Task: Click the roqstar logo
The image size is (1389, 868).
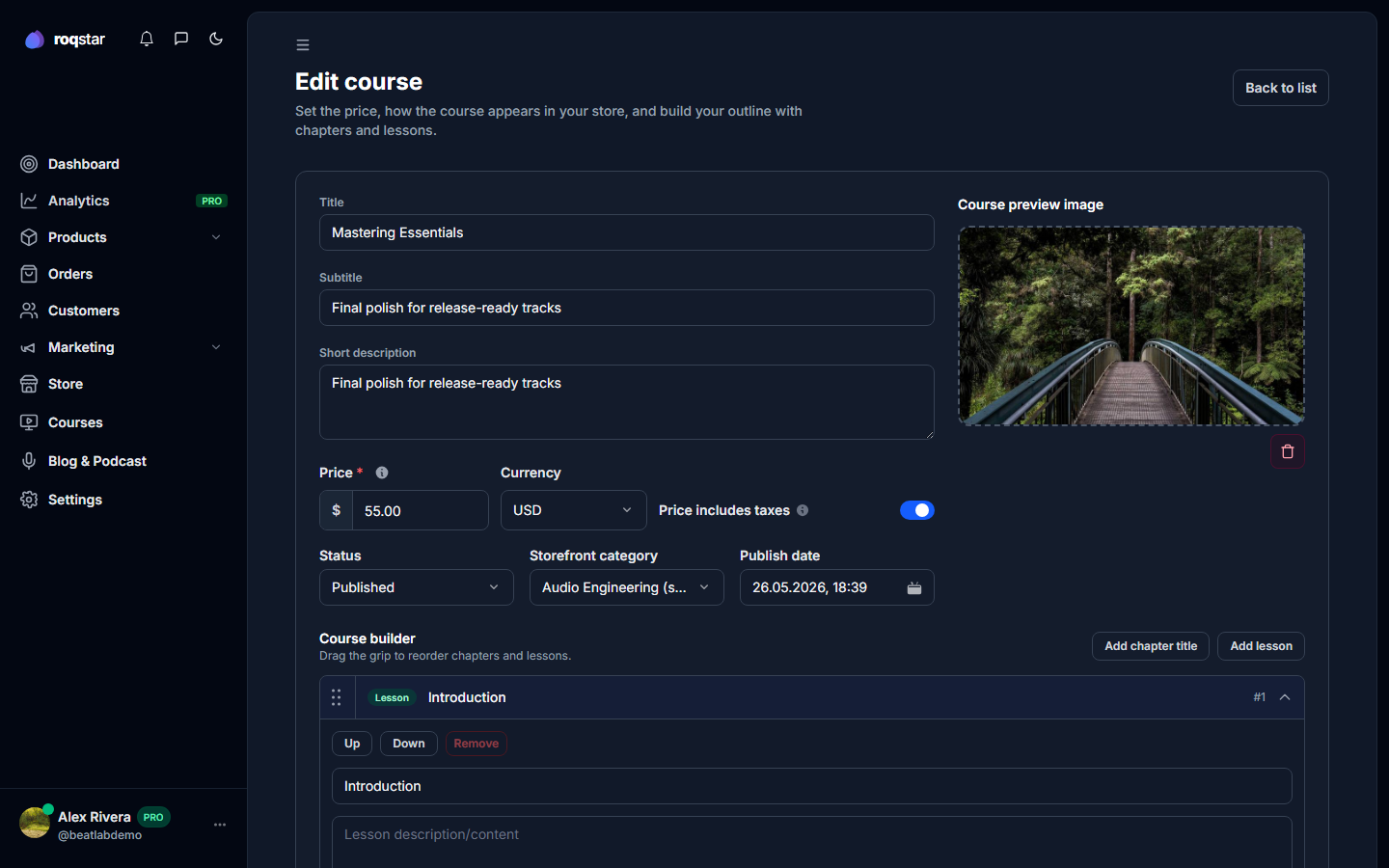Action: click(x=65, y=40)
